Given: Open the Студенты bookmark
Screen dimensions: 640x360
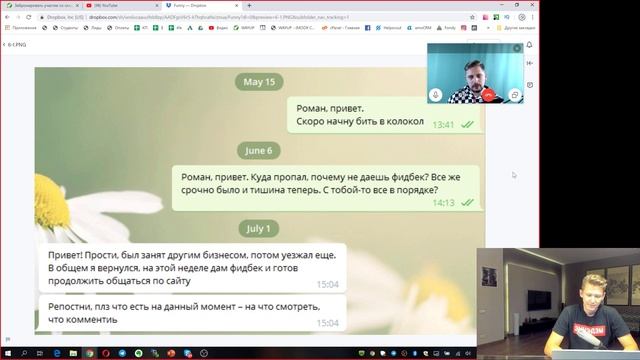Looking at the screenshot, I should (x=65, y=28).
